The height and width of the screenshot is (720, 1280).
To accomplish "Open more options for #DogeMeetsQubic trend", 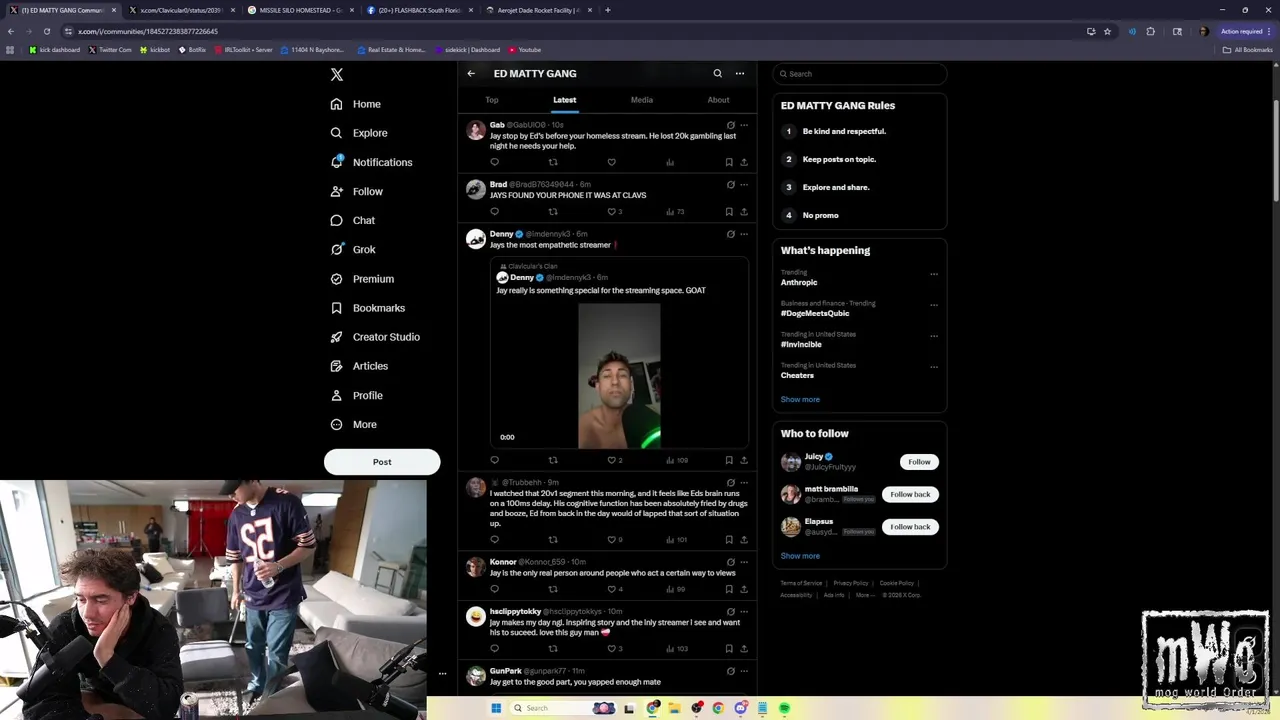I will (934, 305).
